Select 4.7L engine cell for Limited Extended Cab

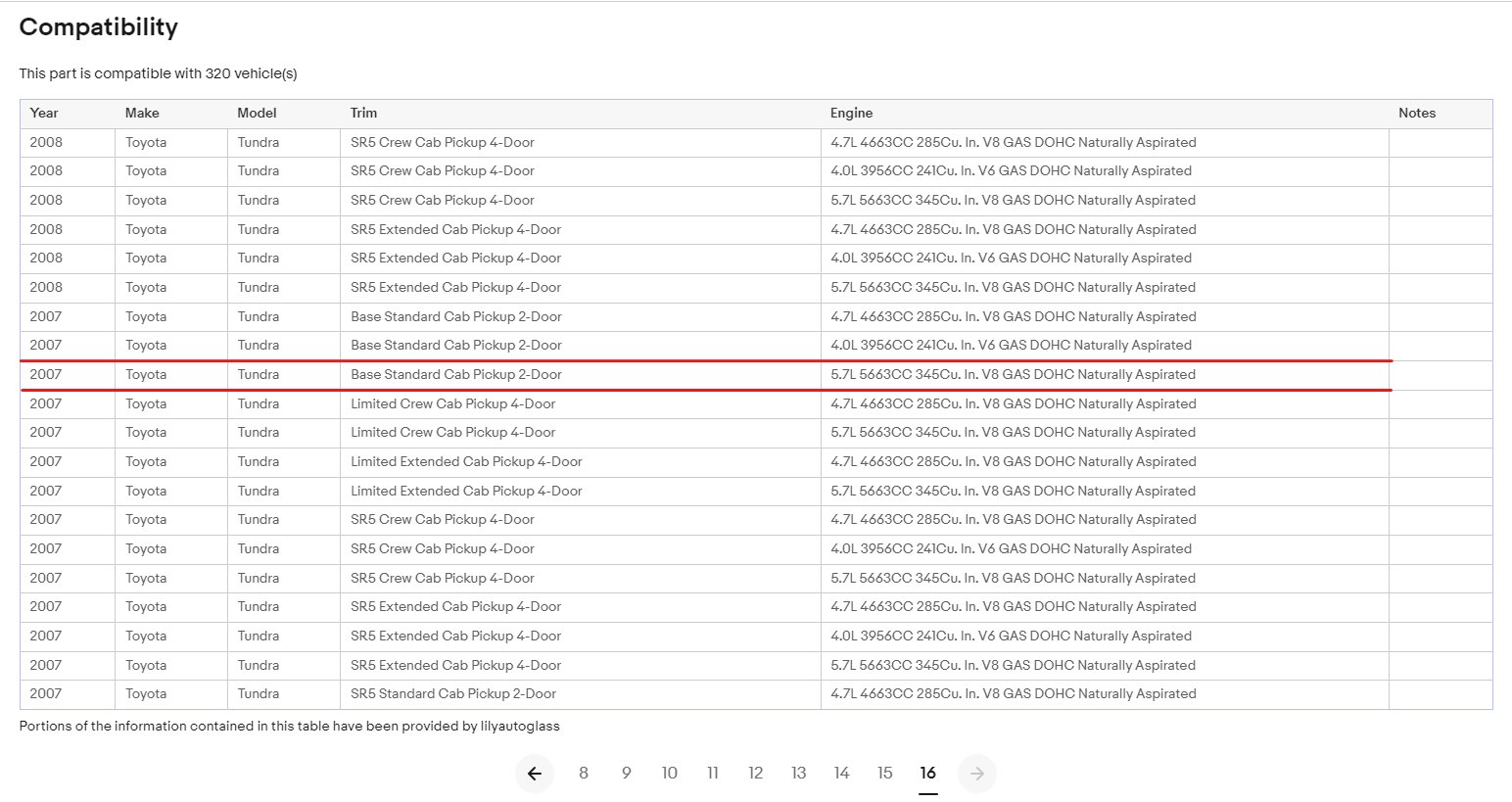1105,462
